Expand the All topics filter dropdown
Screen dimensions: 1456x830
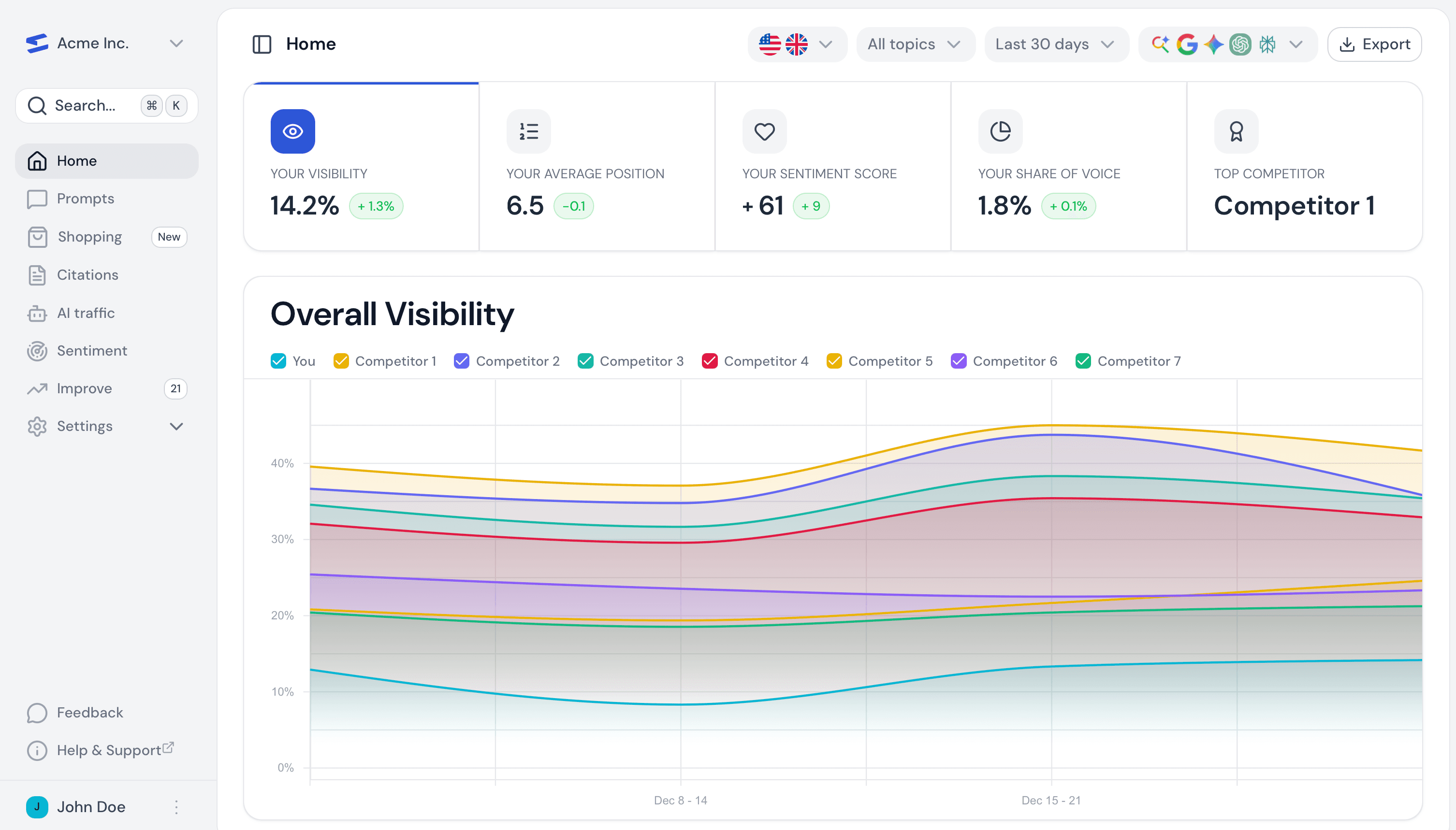(914, 44)
